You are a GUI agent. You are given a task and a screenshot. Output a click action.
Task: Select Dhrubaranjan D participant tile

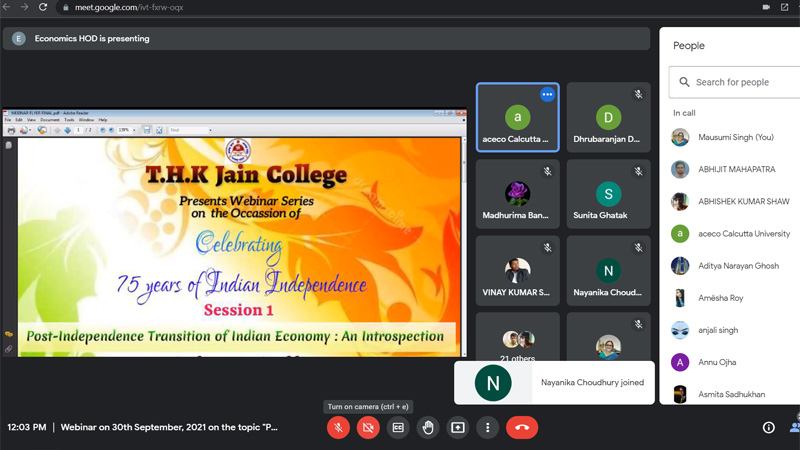pyautogui.click(x=609, y=117)
